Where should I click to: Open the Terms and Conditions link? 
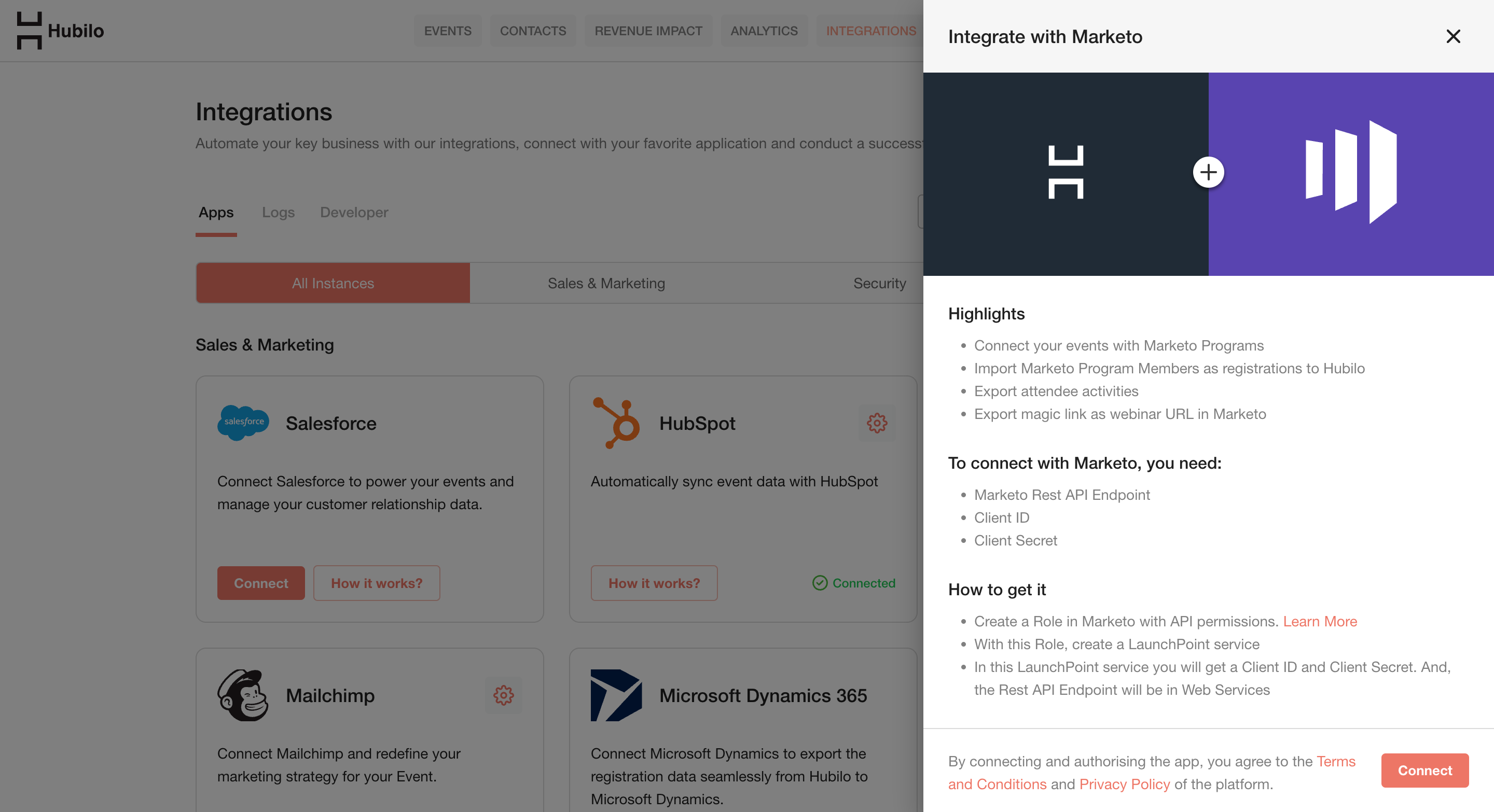(1152, 773)
